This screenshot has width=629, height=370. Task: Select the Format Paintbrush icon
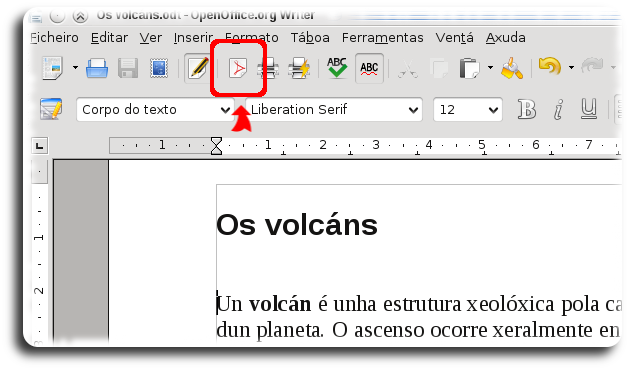[512, 68]
